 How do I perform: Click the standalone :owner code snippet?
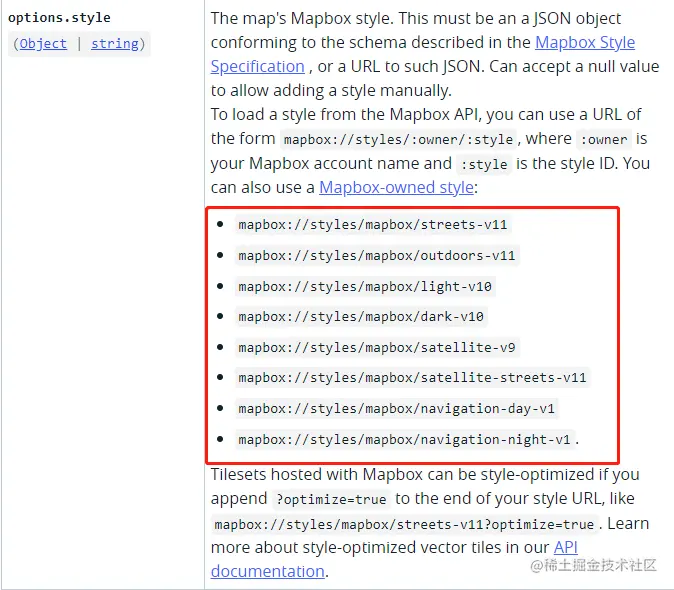pos(604,140)
